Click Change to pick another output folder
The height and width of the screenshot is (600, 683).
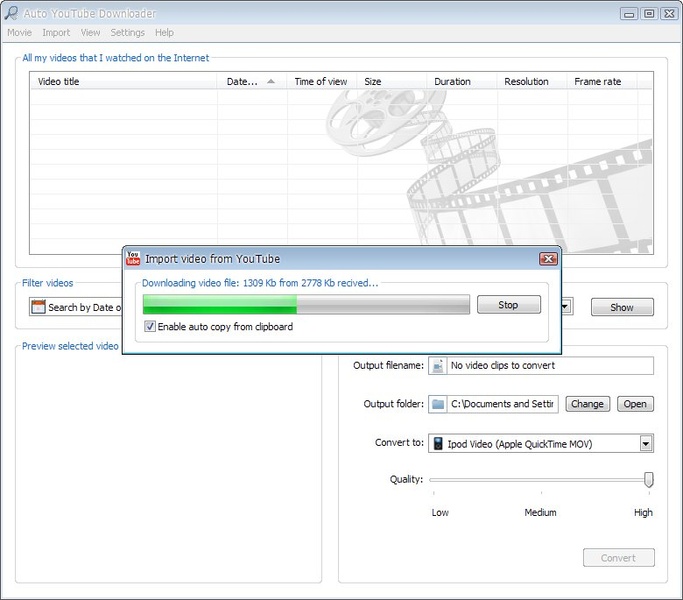pyautogui.click(x=587, y=404)
